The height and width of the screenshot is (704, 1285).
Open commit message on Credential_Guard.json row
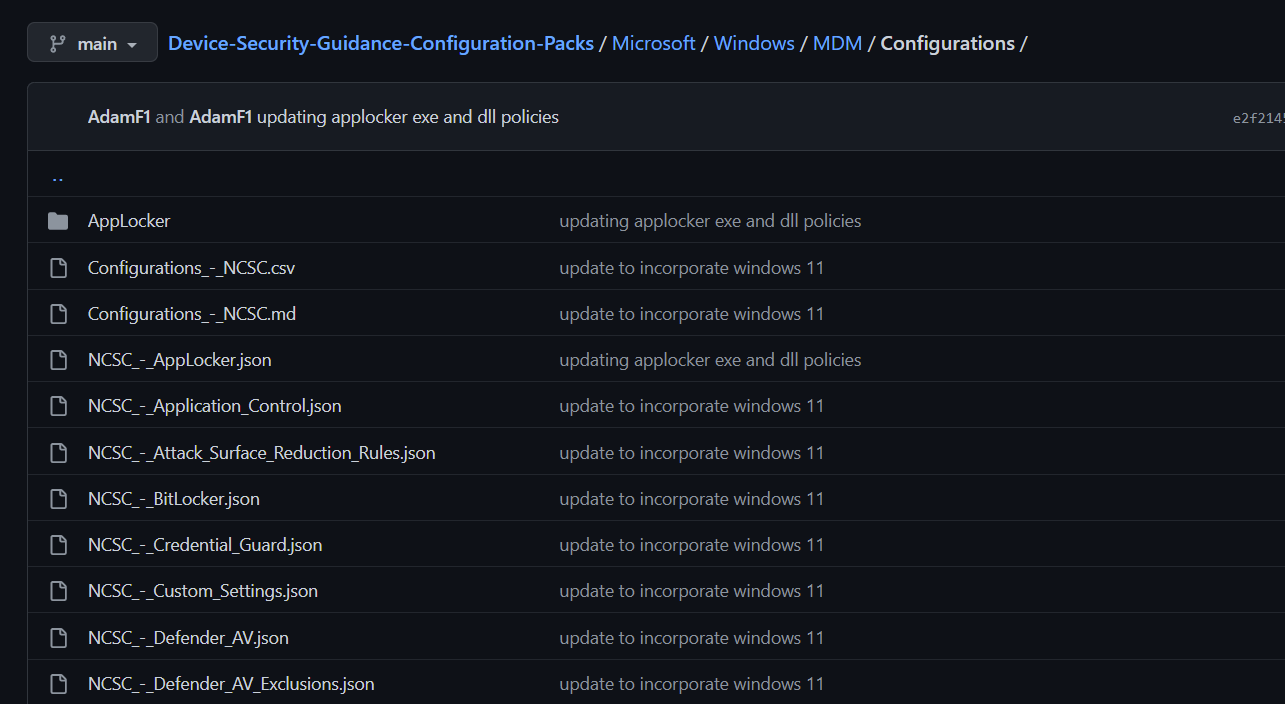pyautogui.click(x=692, y=545)
